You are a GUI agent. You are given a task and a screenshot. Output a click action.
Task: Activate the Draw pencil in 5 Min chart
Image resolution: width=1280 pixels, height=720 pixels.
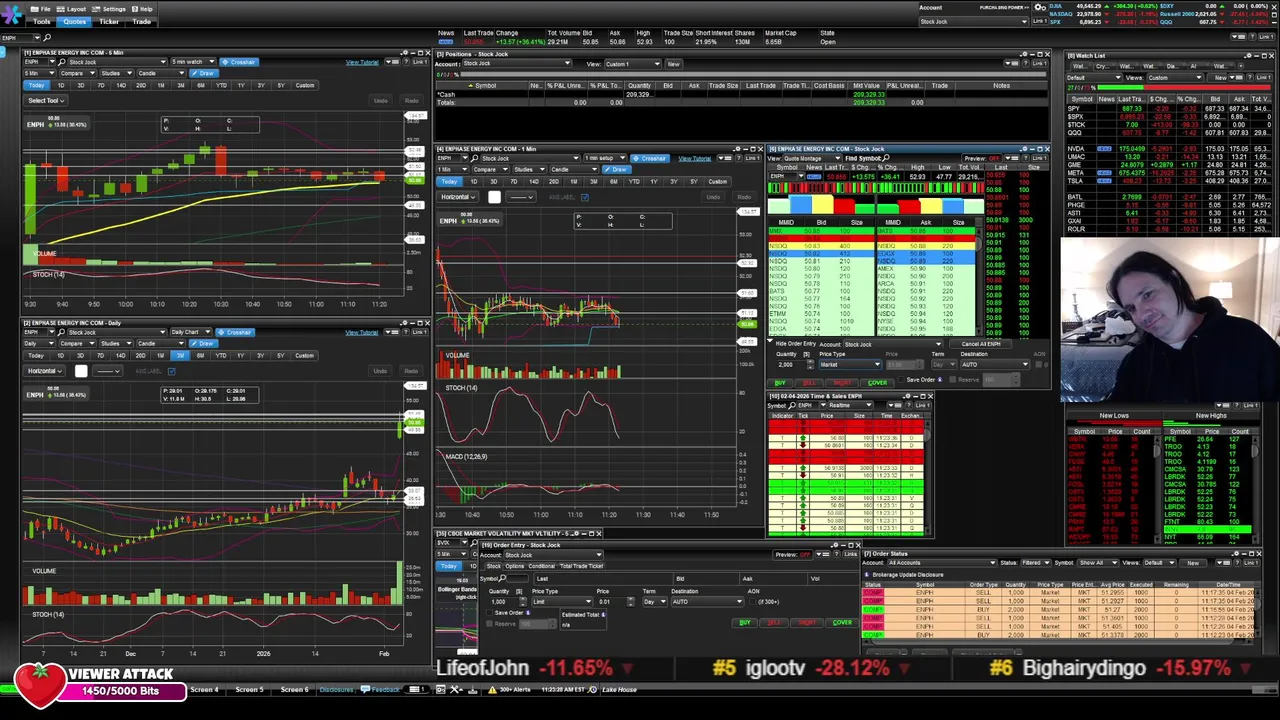205,73
